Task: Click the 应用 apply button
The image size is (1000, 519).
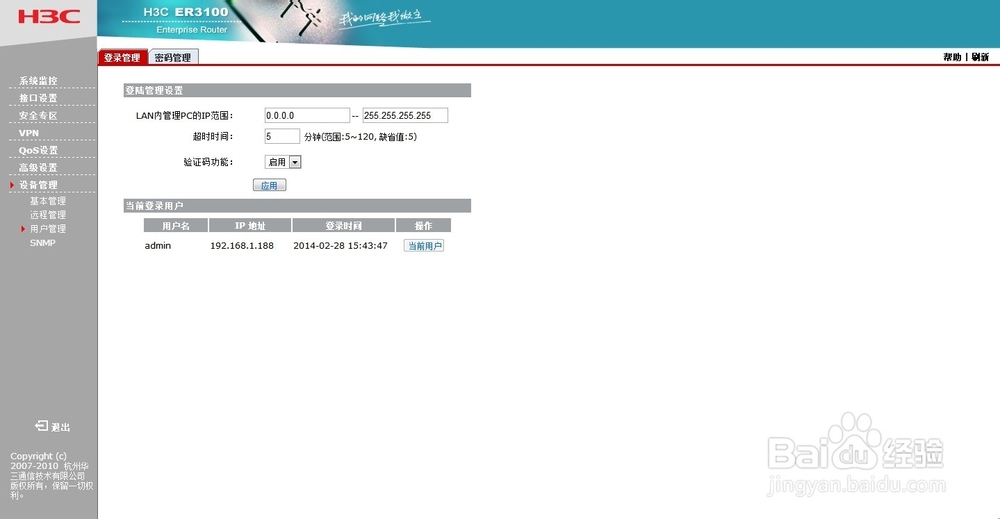Action: coord(269,186)
